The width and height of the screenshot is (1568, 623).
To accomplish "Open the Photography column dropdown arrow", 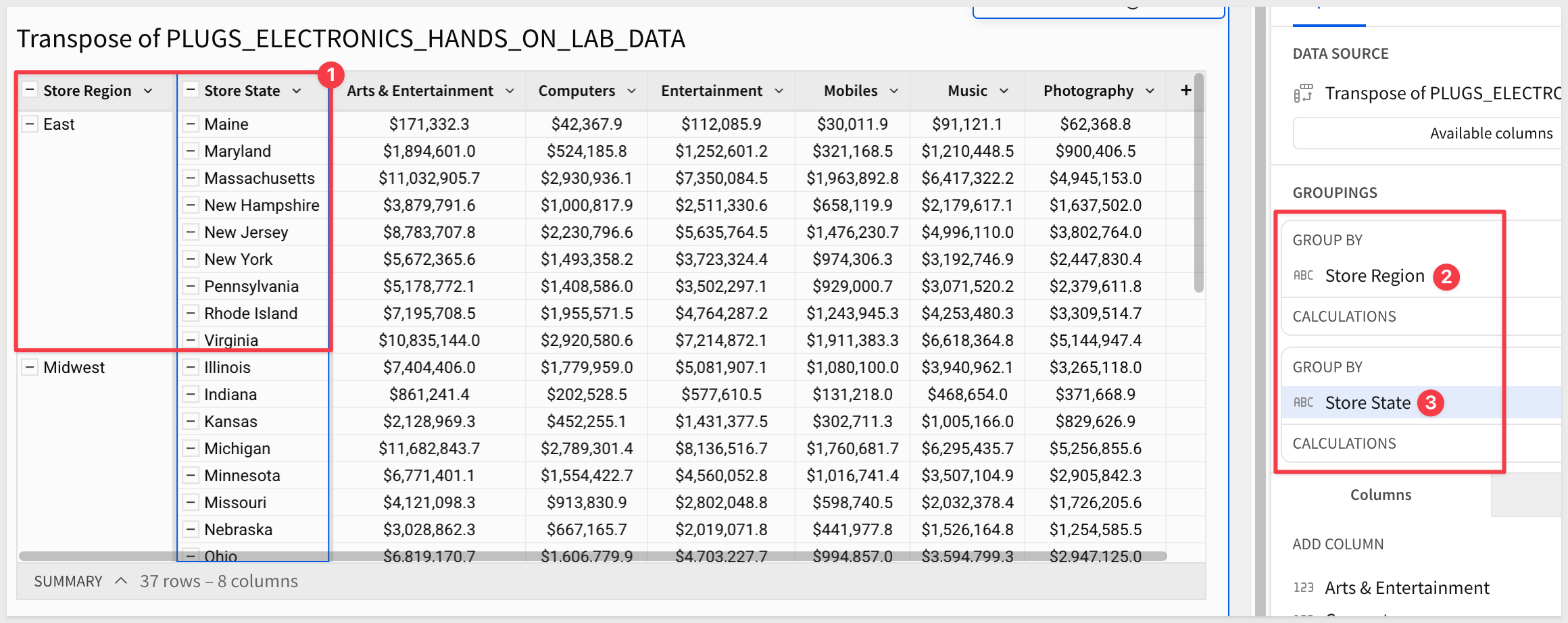I will [x=1150, y=91].
